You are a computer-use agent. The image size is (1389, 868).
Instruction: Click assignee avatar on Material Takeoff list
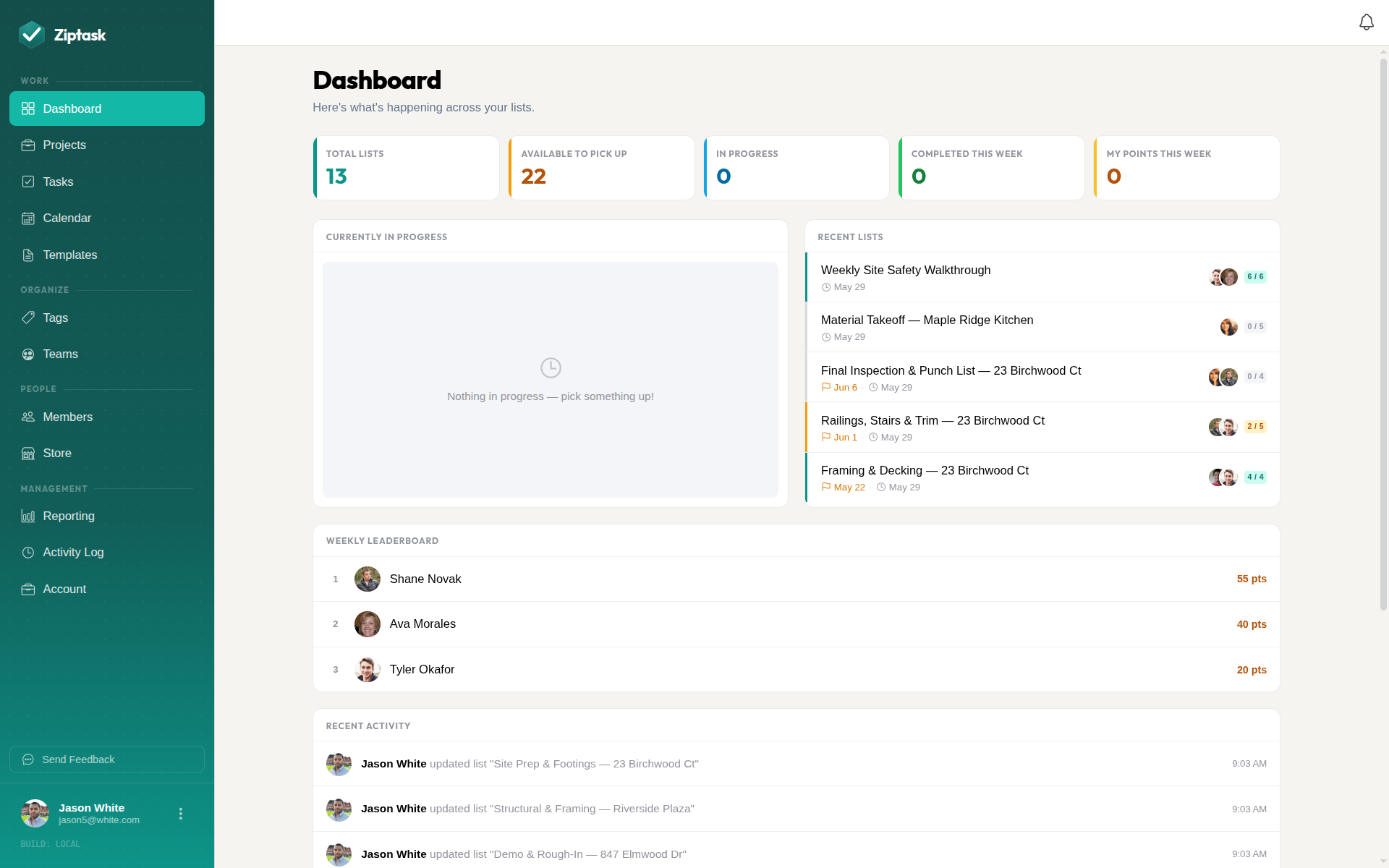click(x=1229, y=327)
